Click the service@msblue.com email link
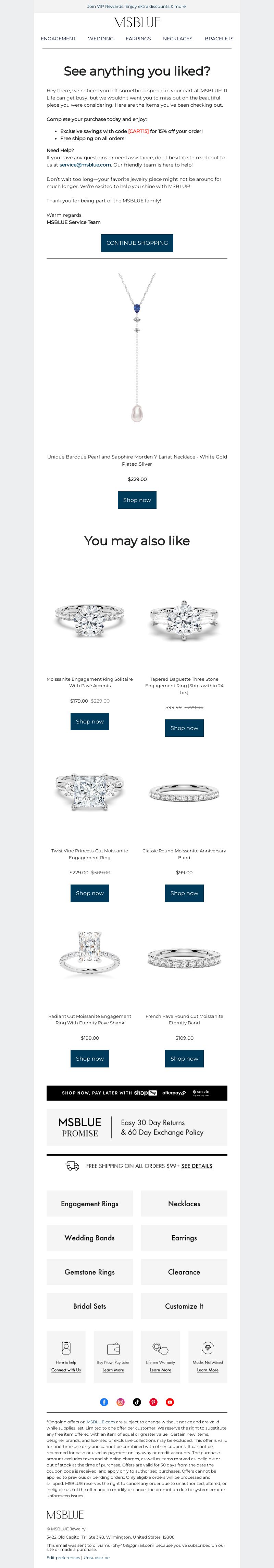Image resolution: width=274 pixels, height=1568 pixels. coord(85,165)
